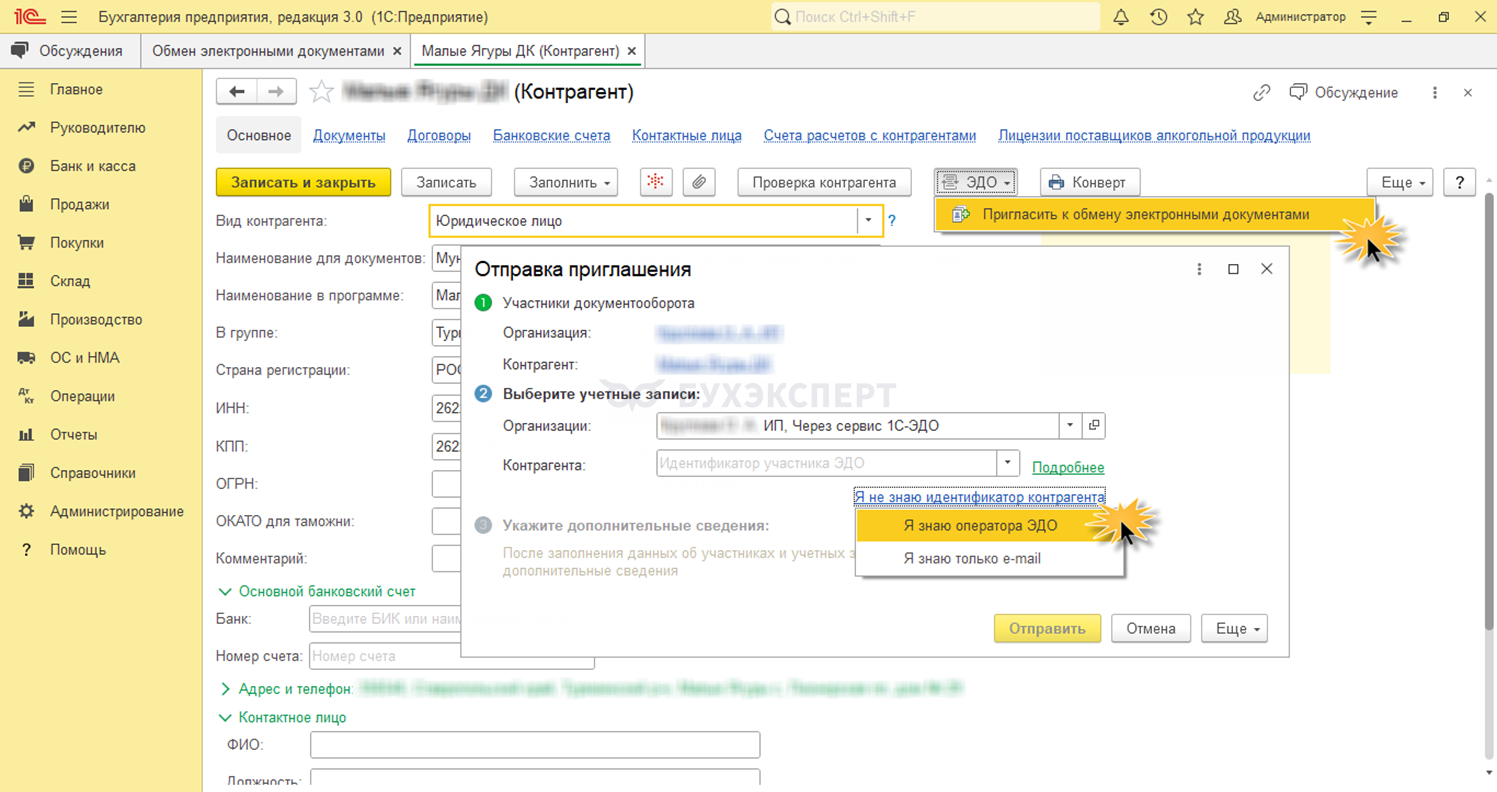Screen dimensions: 1497x792
Task: Expand the Вид контрагента dropdown
Action: tap(868, 221)
